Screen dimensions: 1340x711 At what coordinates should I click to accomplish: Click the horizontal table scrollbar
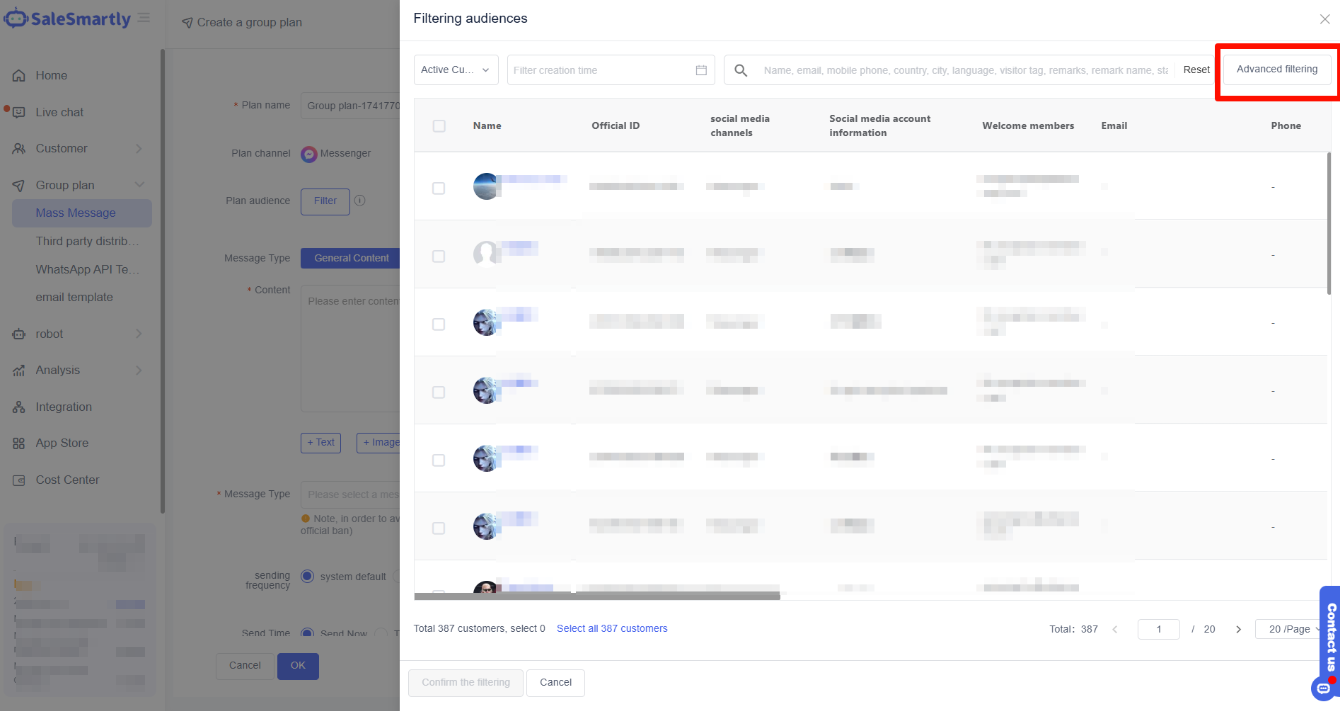click(596, 596)
